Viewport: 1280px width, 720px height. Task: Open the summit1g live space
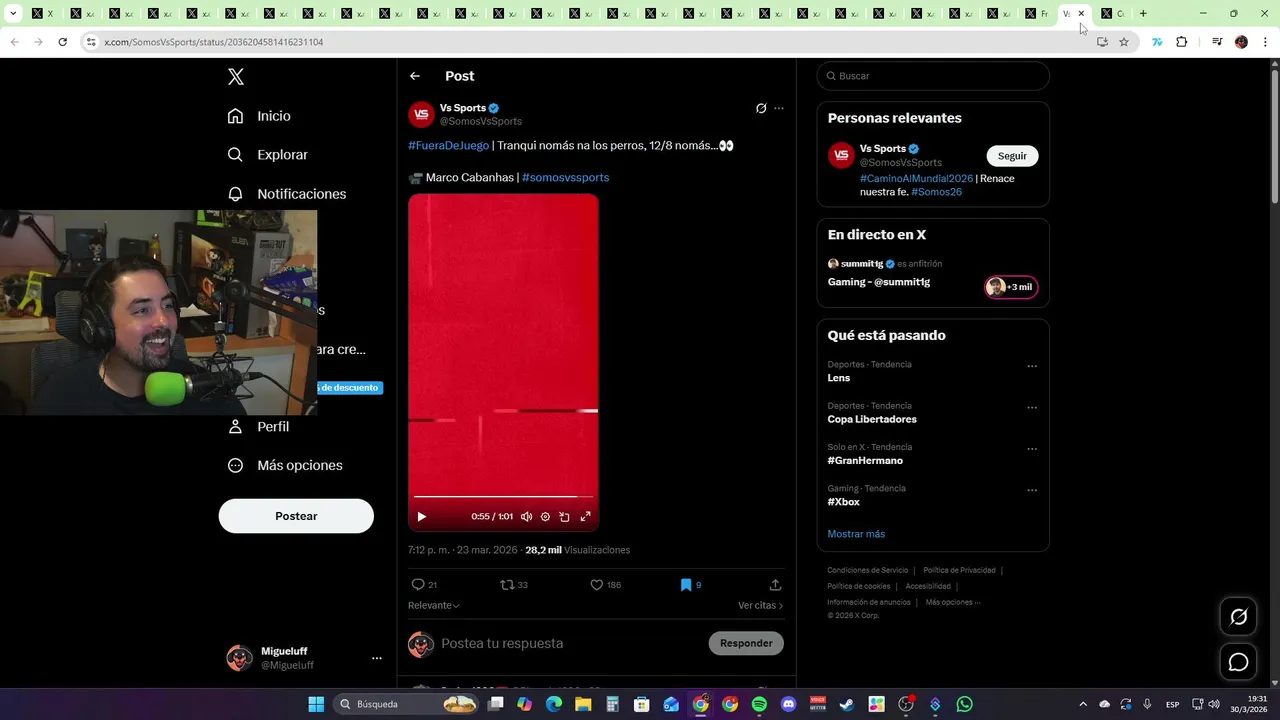879,282
